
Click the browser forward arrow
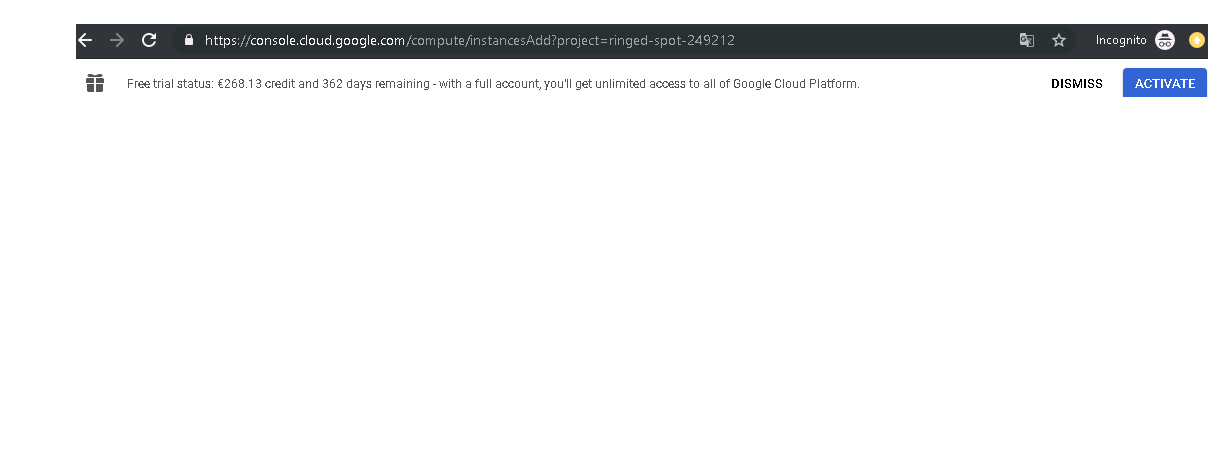point(117,40)
